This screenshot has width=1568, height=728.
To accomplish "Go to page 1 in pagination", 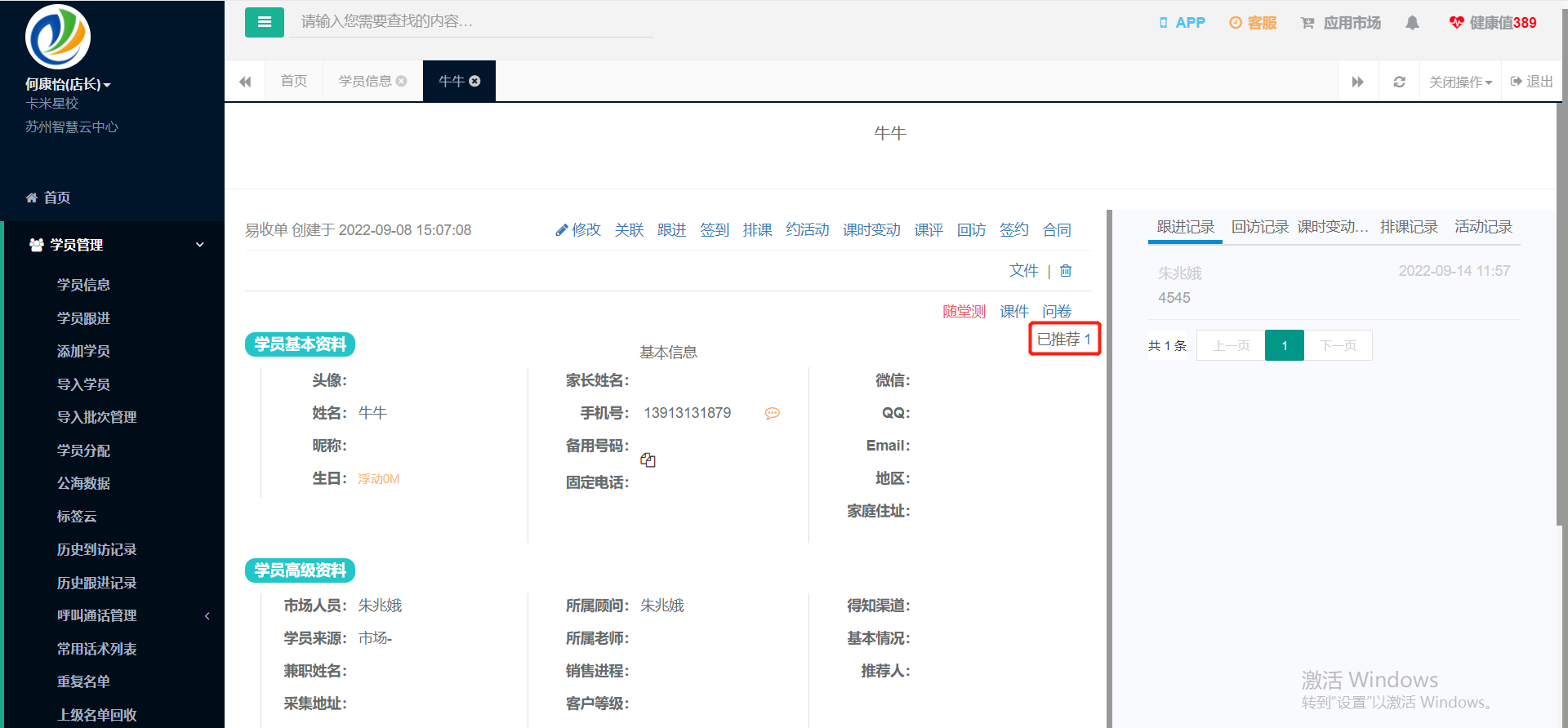I will point(1285,345).
